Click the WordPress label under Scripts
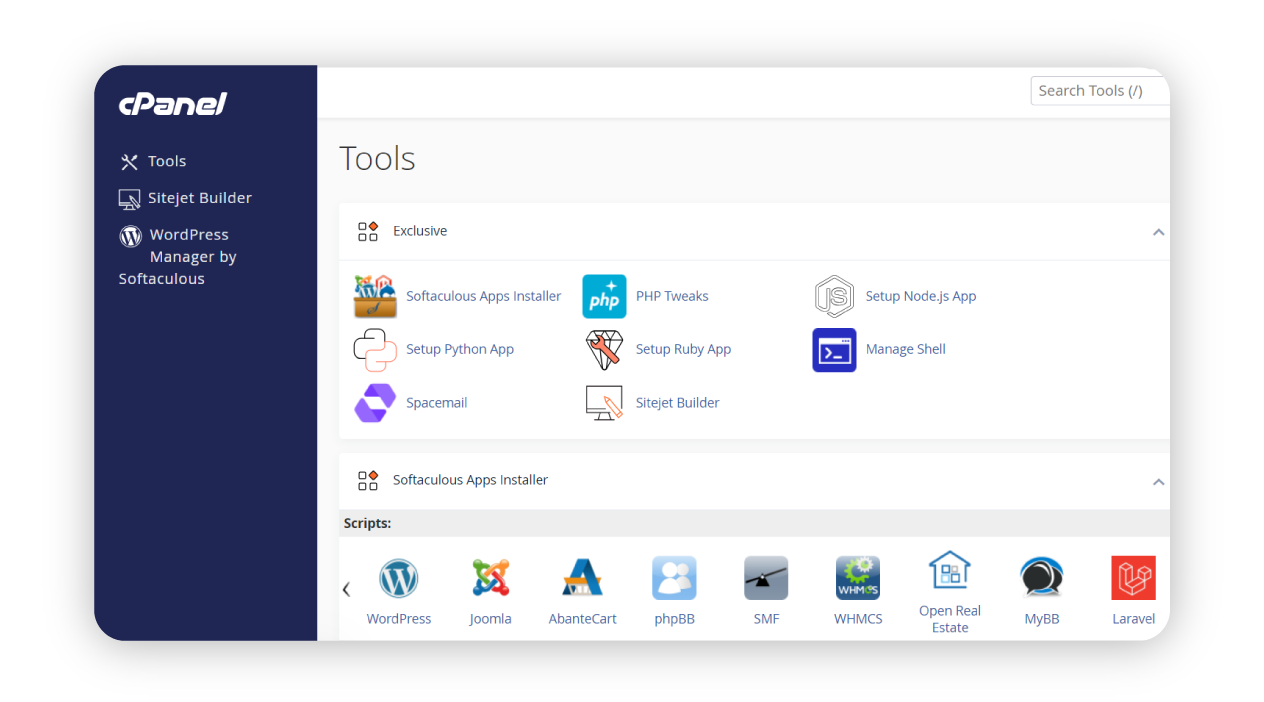 point(399,619)
